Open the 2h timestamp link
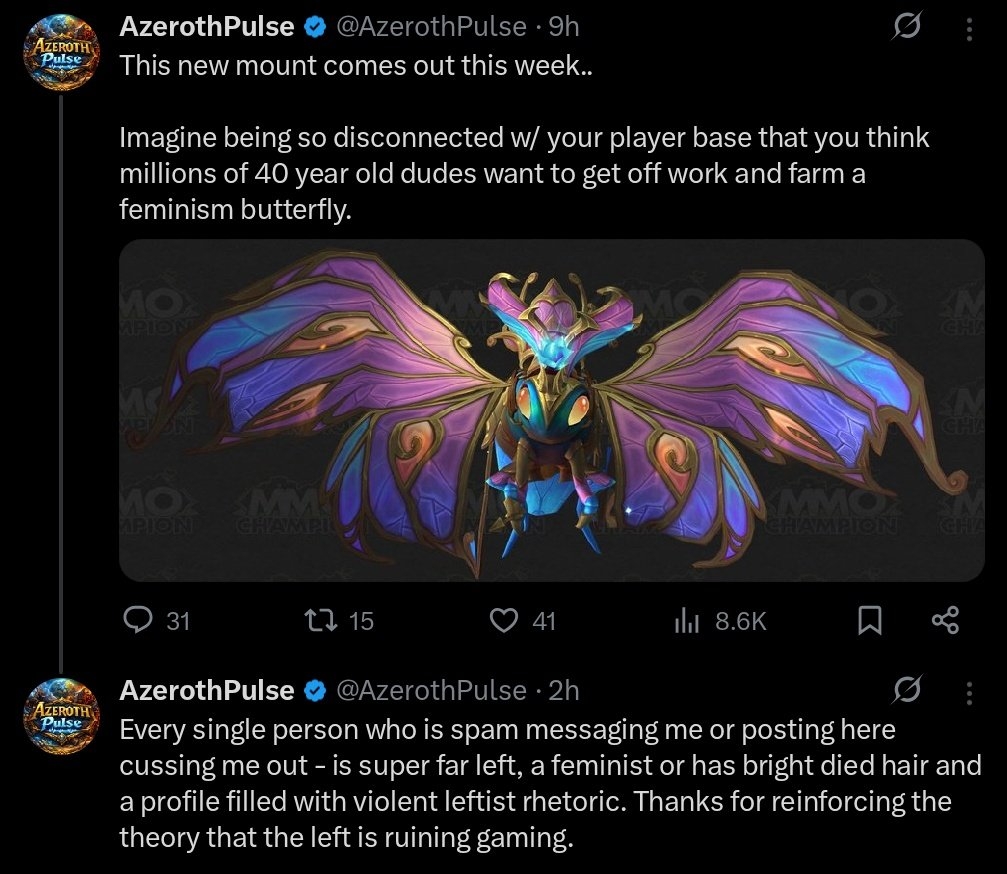The image size is (1007, 874). click(x=564, y=690)
